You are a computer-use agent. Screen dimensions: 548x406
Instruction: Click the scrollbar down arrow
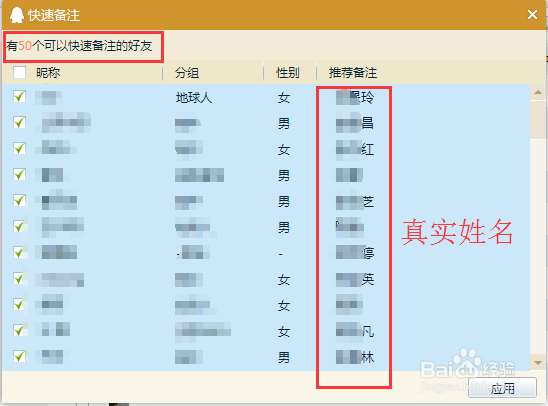click(x=538, y=362)
